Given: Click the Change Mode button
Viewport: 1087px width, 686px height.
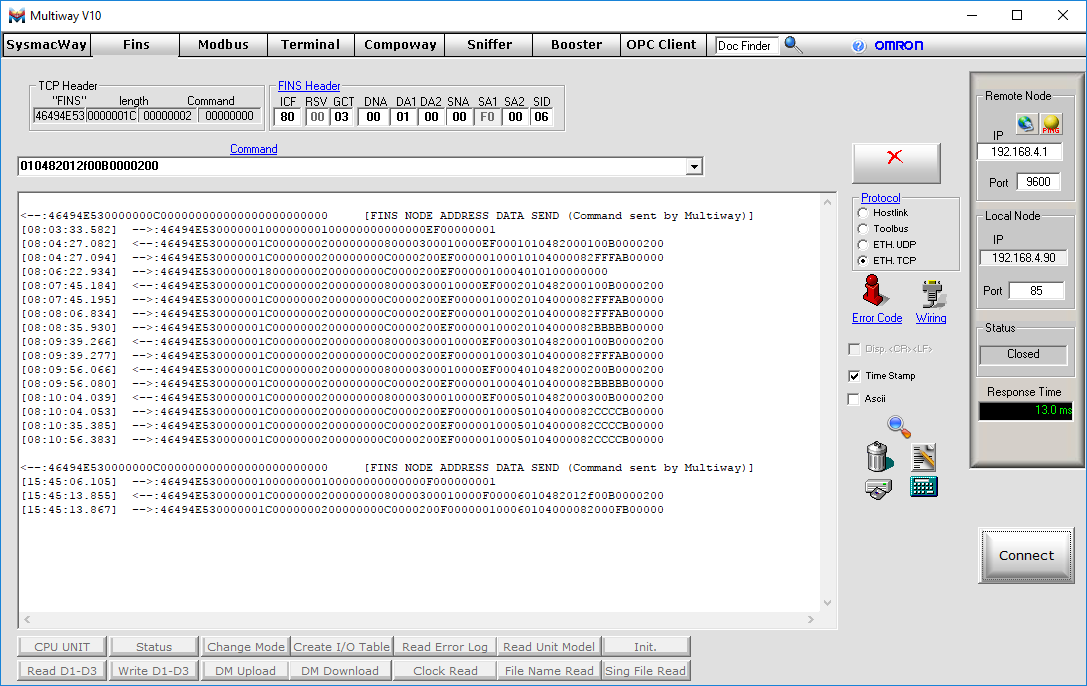Looking at the screenshot, I should [x=246, y=647].
